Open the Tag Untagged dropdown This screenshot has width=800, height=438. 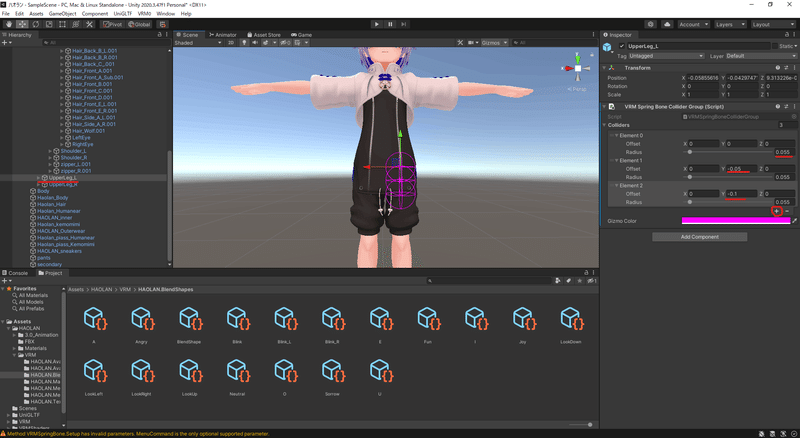666,56
